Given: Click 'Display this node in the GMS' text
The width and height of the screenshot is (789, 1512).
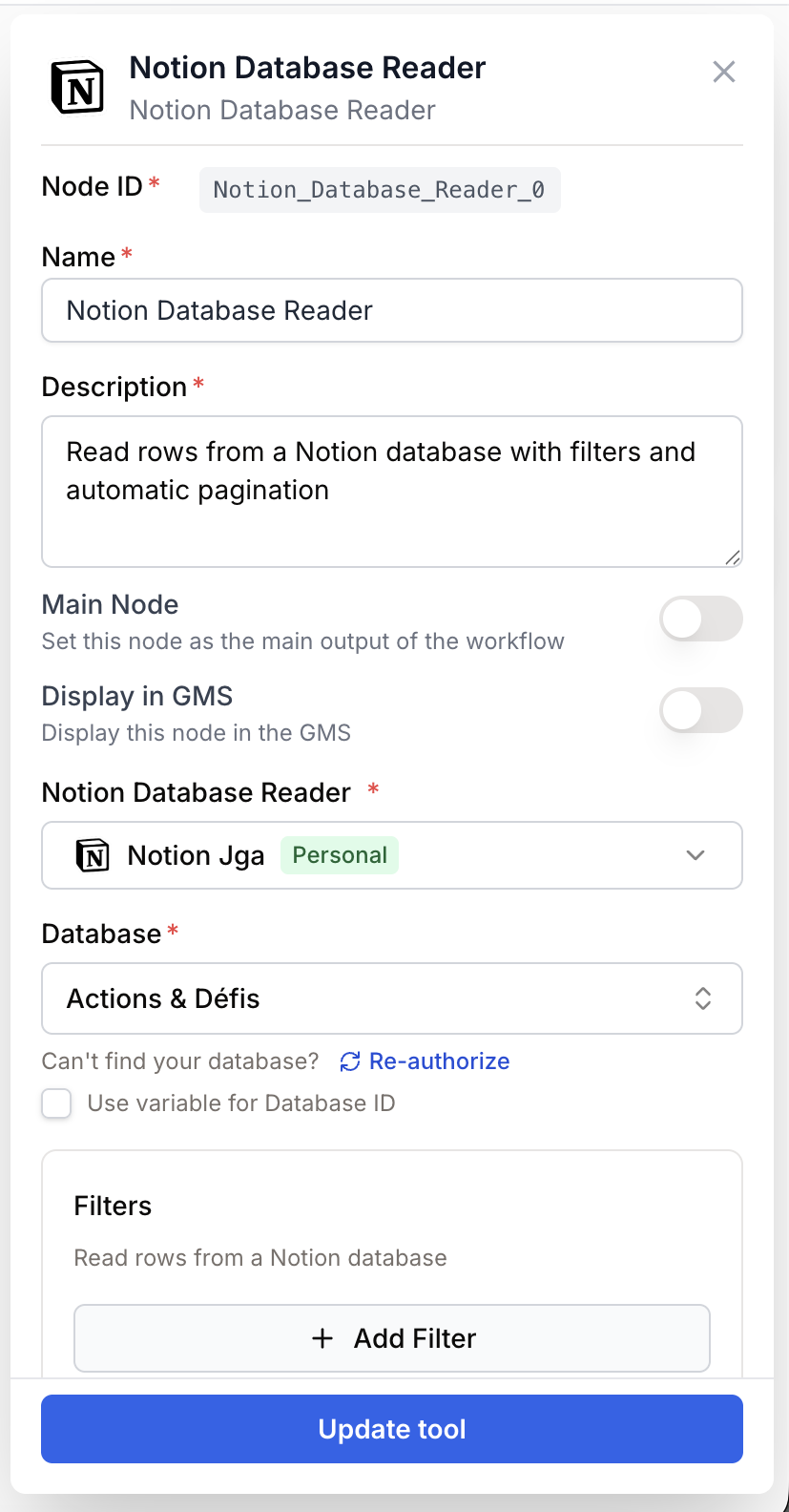Looking at the screenshot, I should [197, 733].
